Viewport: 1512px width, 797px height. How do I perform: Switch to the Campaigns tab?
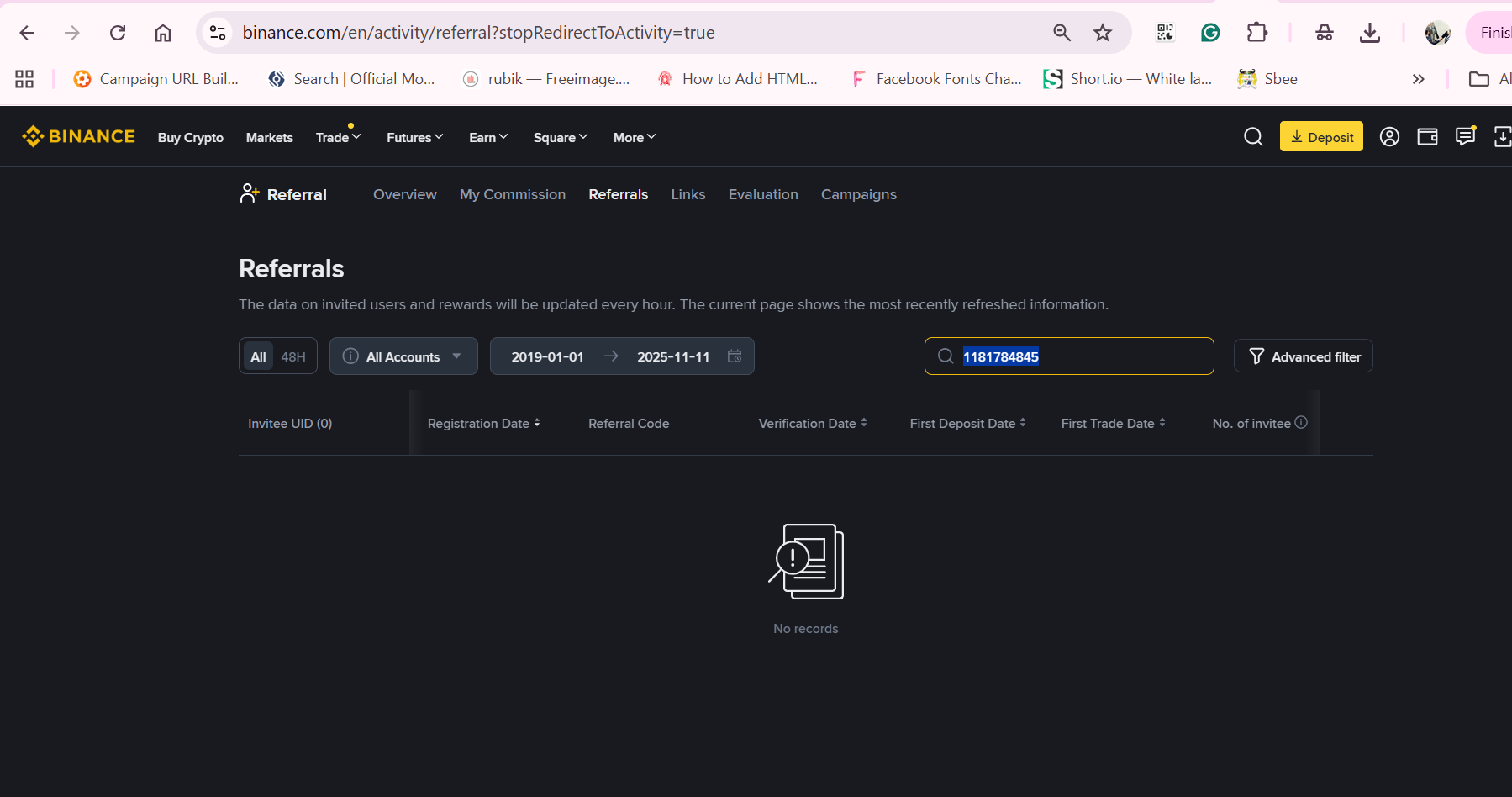[x=859, y=194]
